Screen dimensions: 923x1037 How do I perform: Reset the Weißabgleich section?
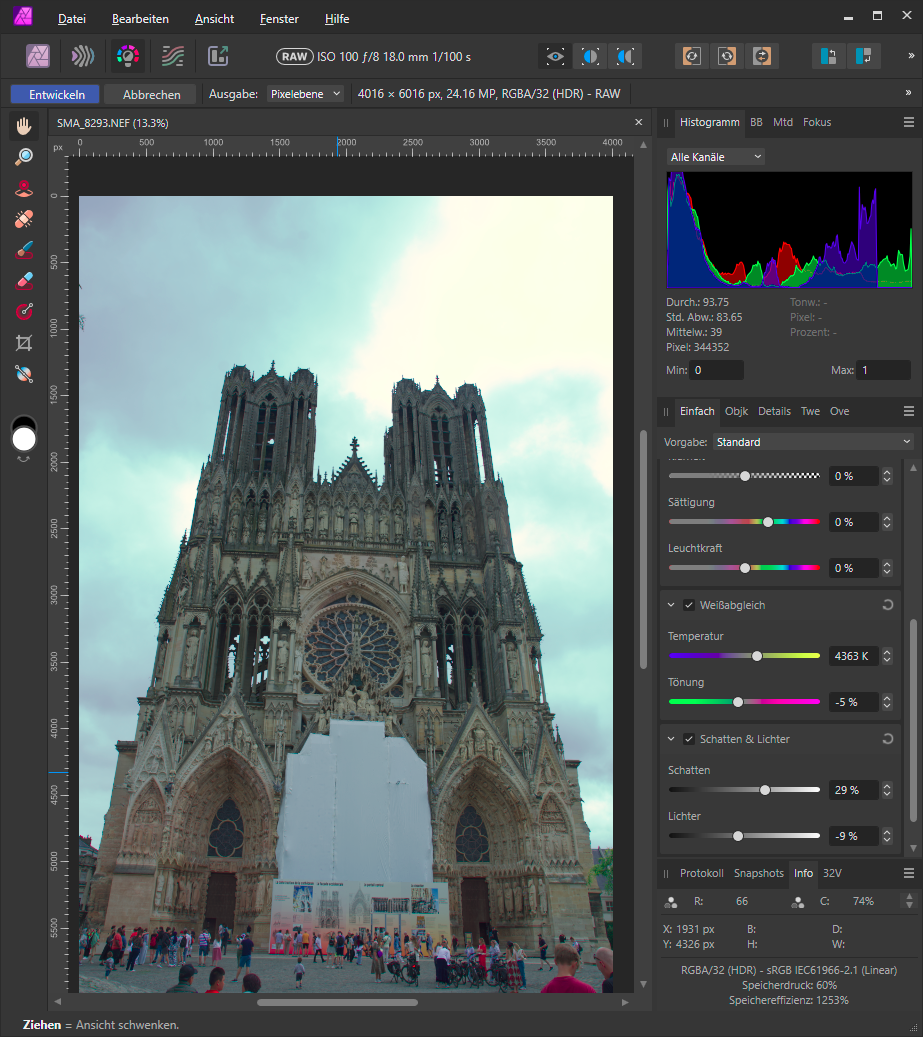pos(887,604)
